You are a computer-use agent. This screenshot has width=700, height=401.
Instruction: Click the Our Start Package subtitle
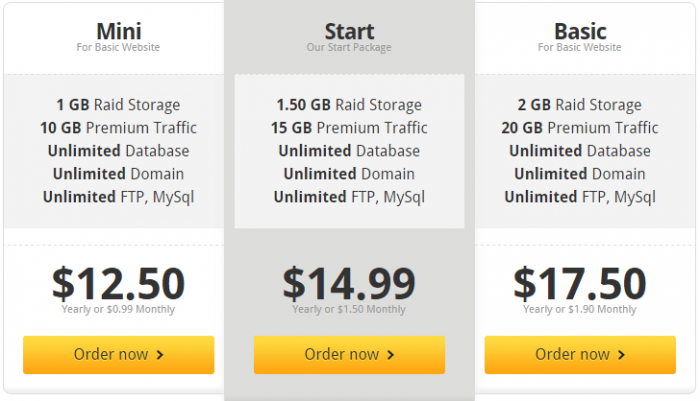(349, 47)
